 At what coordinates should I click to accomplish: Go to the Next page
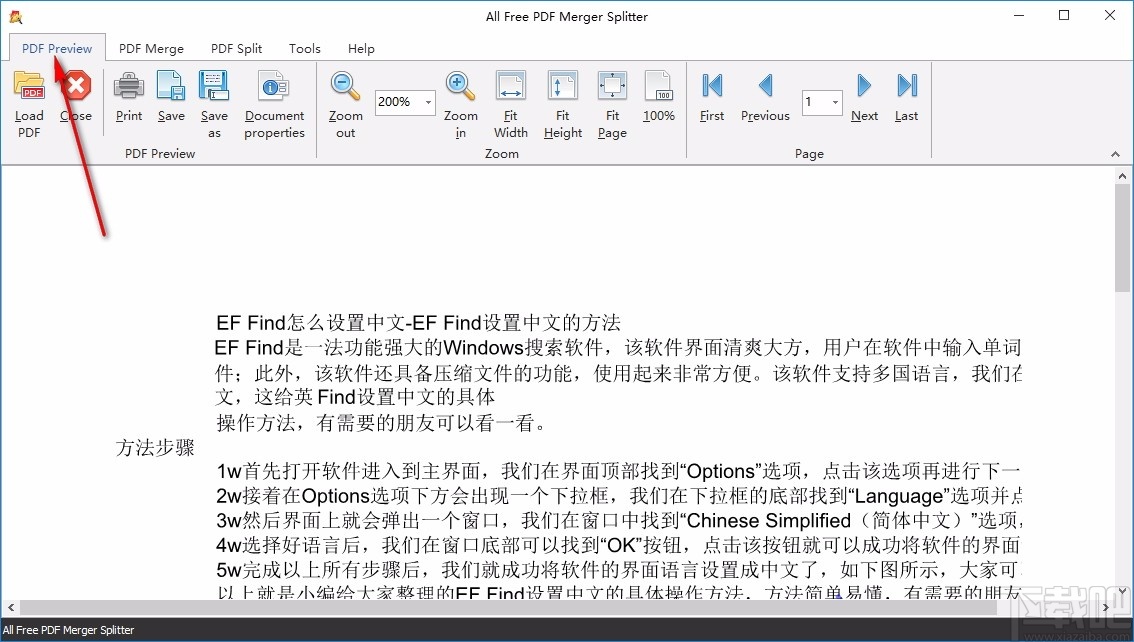tap(864, 100)
